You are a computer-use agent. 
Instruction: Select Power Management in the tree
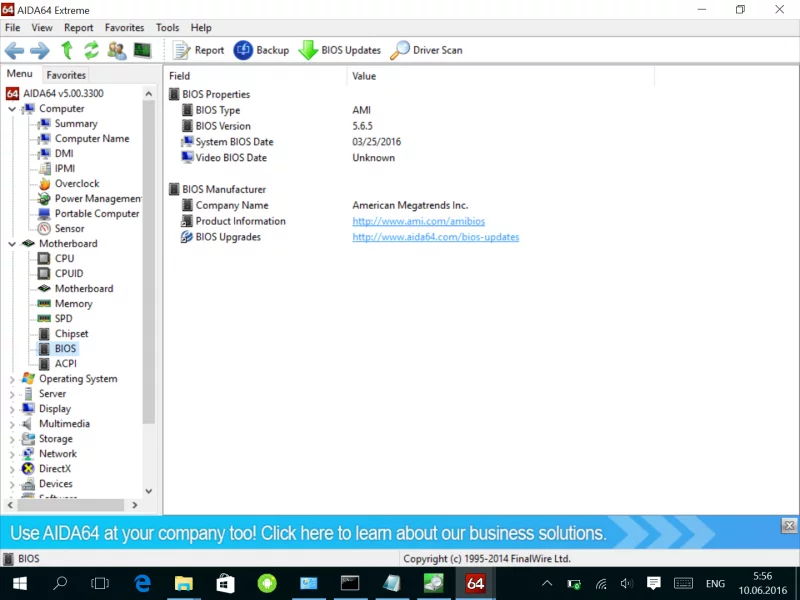[x=98, y=198]
